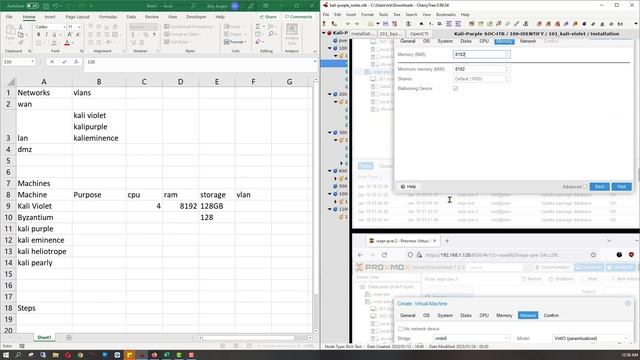The image size is (640, 360).
Task: Toggle Italic formatting in Excel ribbon
Action: click(x=46, y=35)
